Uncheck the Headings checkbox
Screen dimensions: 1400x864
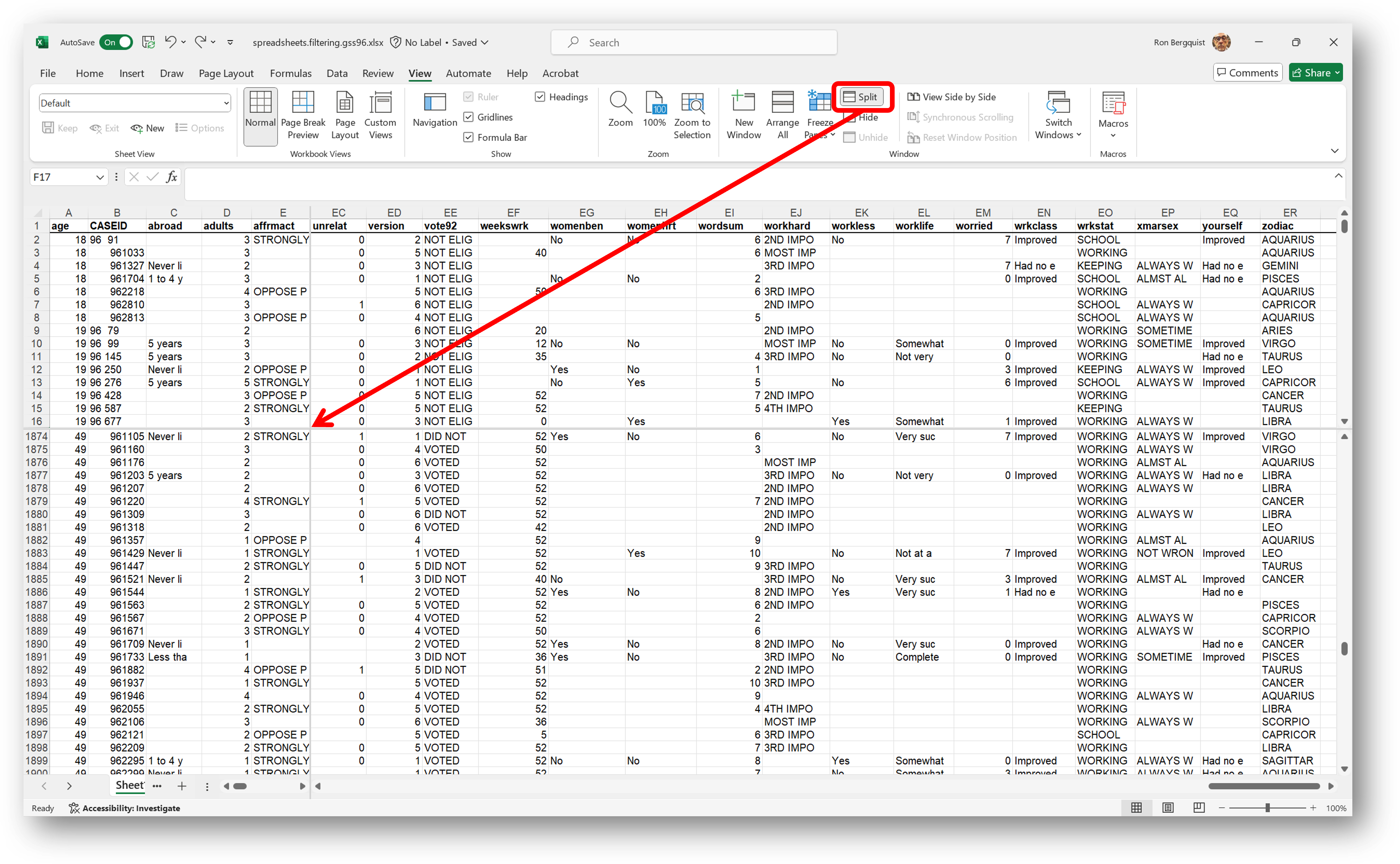point(540,97)
